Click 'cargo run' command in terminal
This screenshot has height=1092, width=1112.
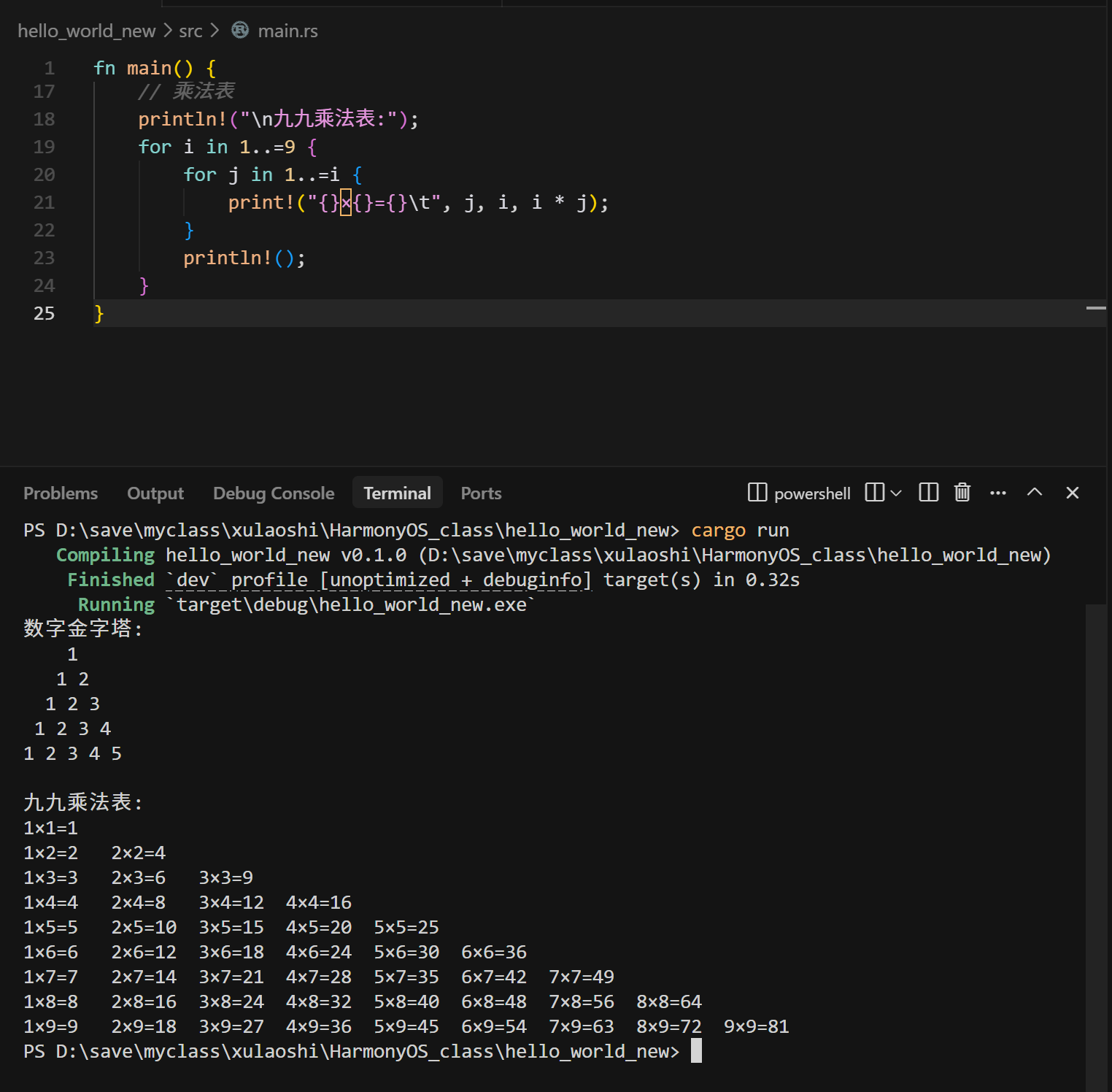740,530
